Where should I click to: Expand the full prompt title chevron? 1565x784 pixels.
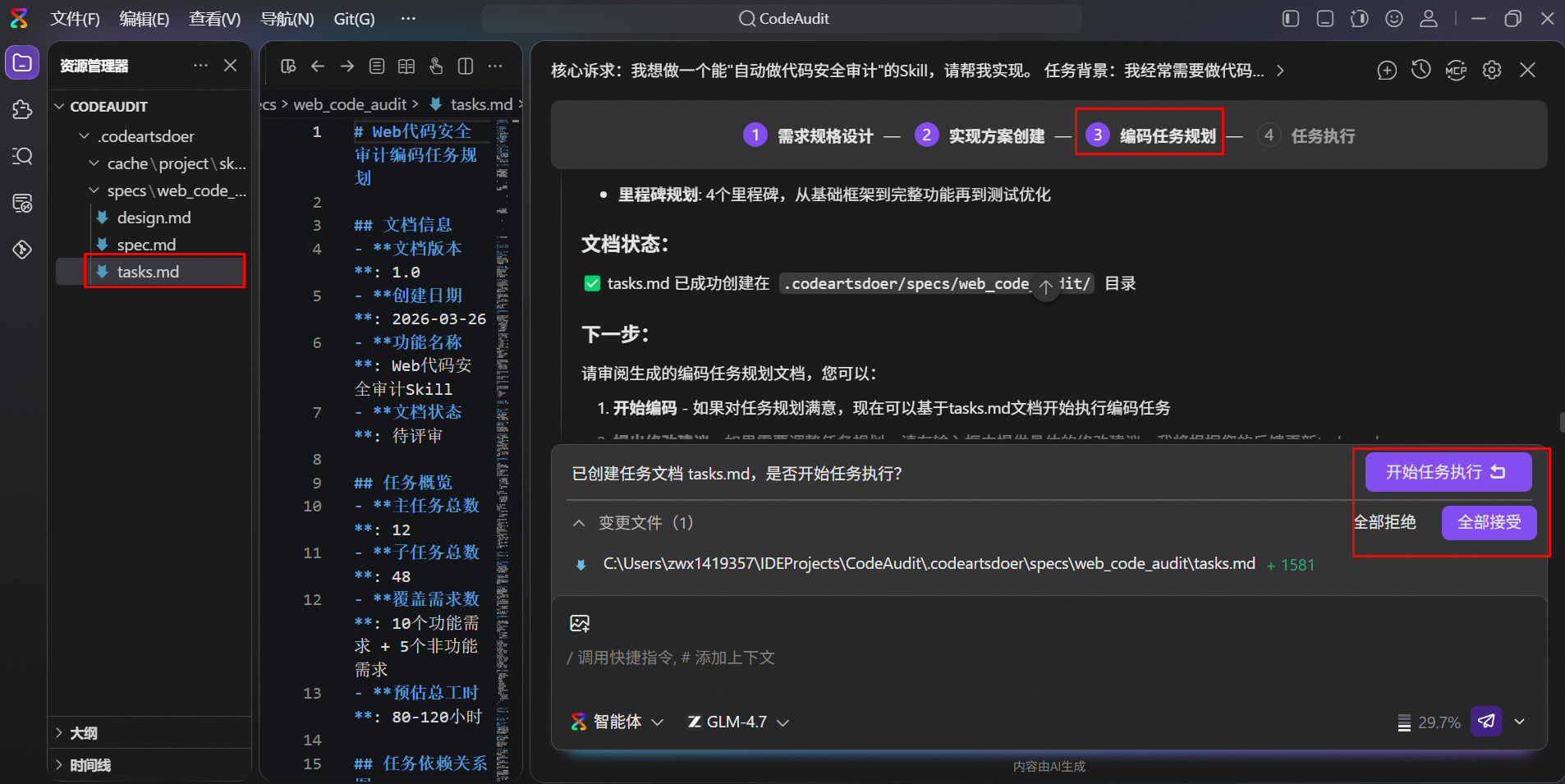pyautogui.click(x=1280, y=71)
